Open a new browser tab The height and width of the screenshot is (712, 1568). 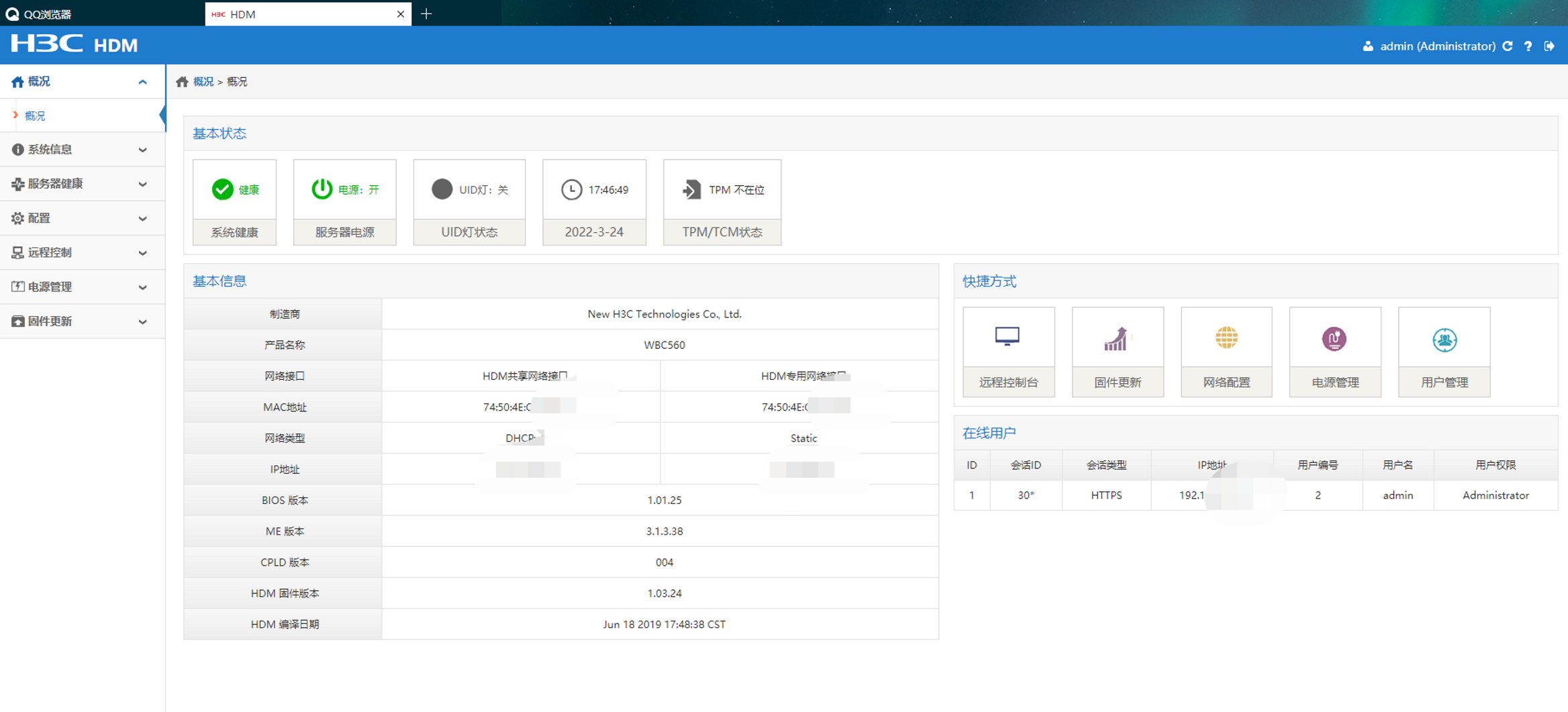point(426,14)
